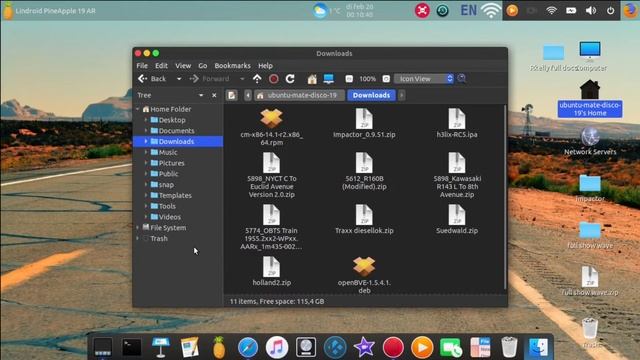Select the holland2.zip file

[271, 271]
